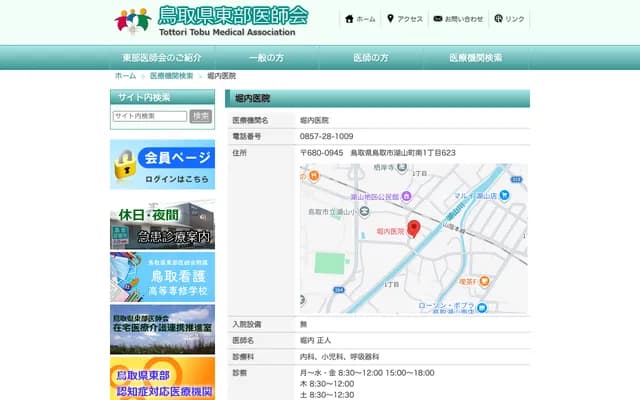Click the 栖岸寺 temple marker on the map
The image size is (640, 400).
coord(402,167)
